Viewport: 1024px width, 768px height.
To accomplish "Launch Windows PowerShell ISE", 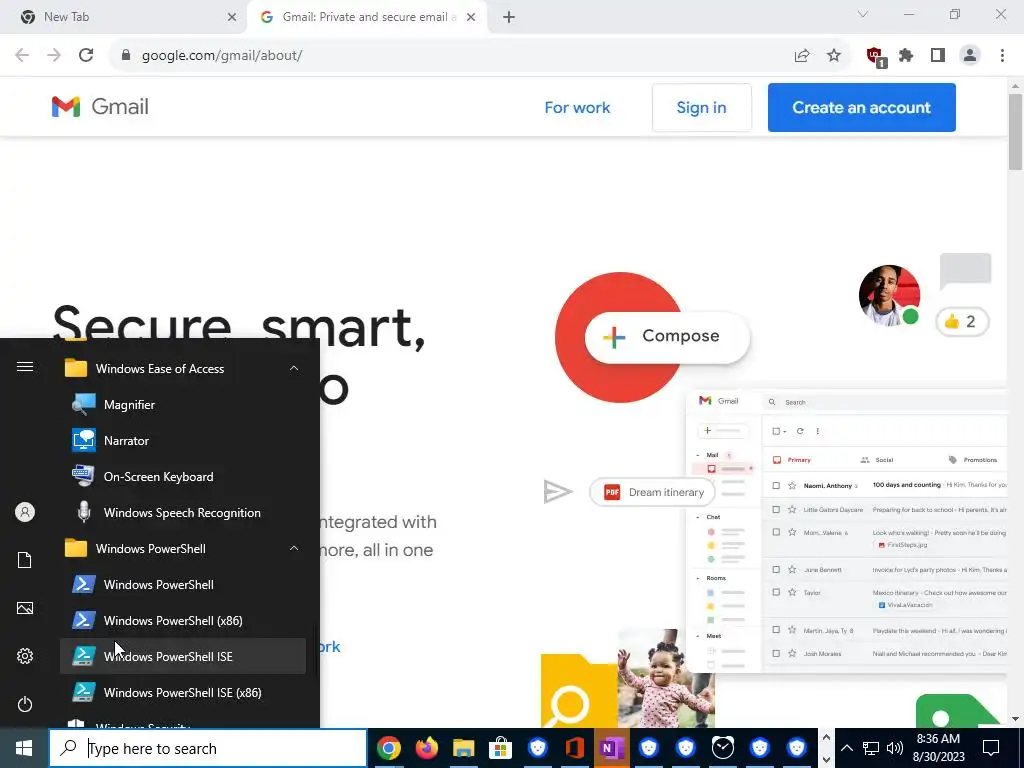I will 183,656.
